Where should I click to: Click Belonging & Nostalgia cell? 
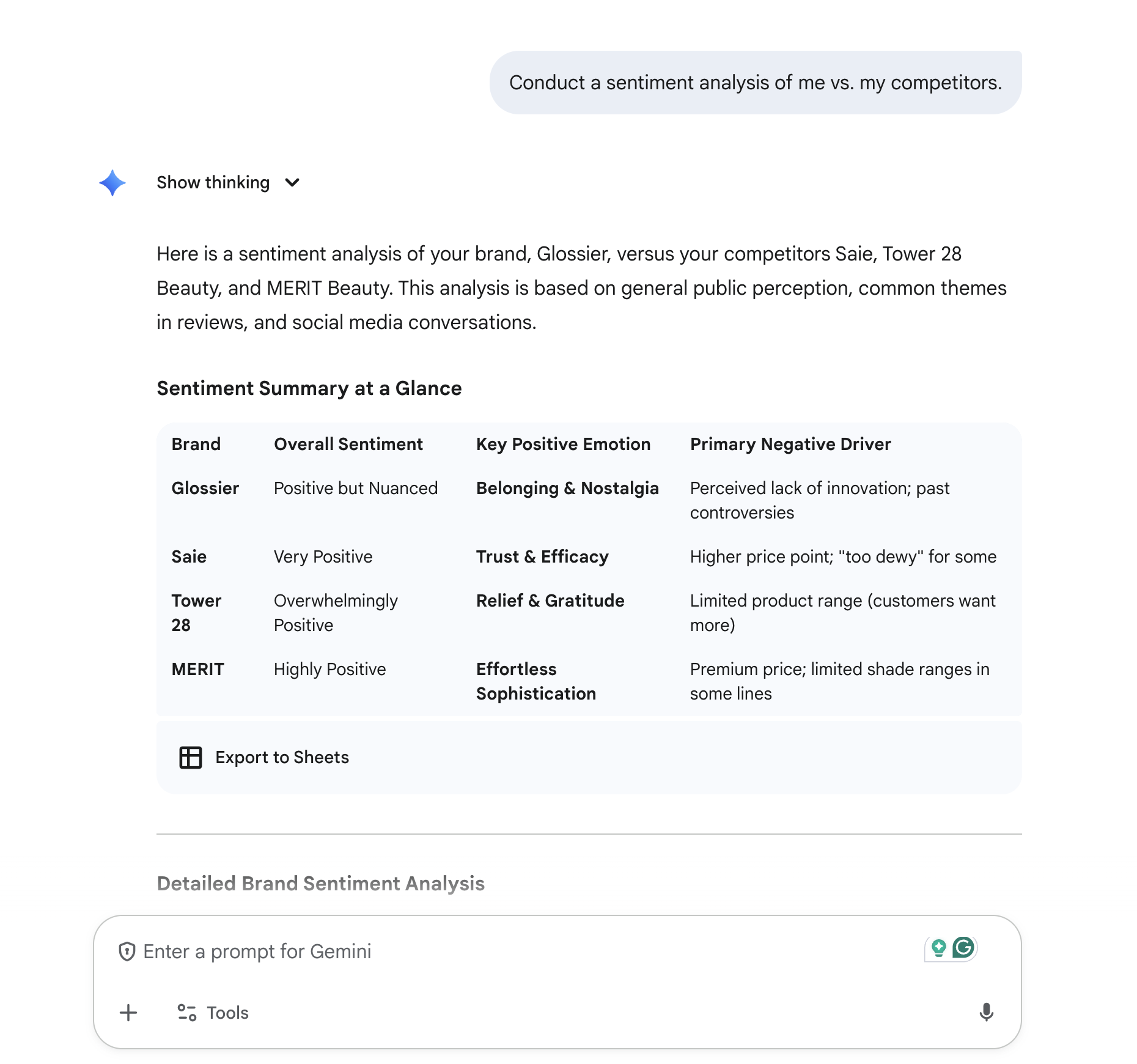tap(567, 489)
